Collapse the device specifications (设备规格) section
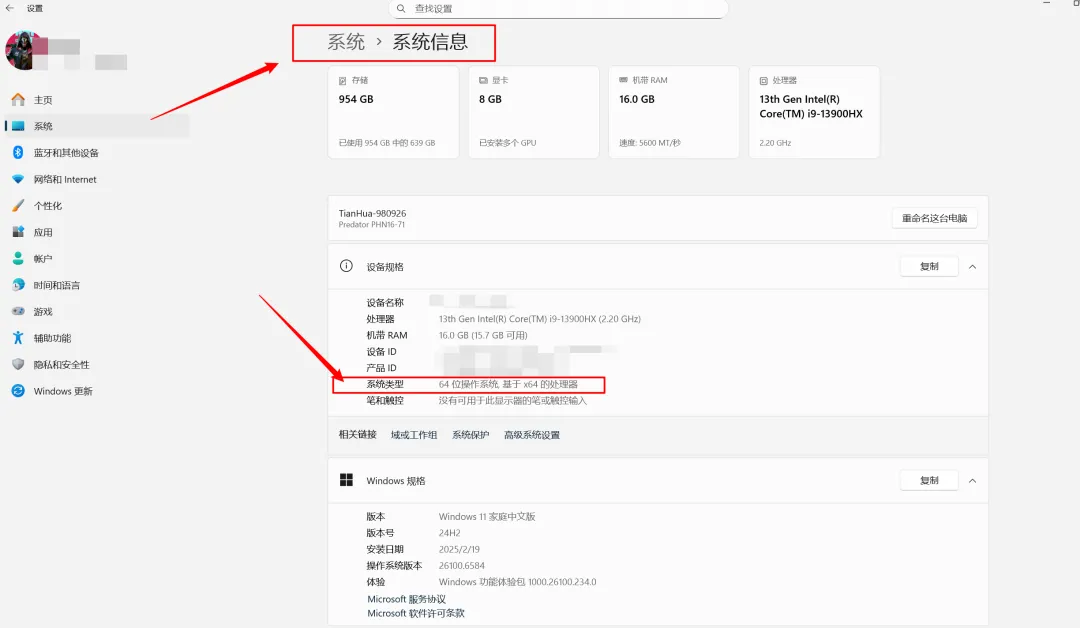Screen dimensions: 1080x628 pyautogui.click(x=973, y=266)
